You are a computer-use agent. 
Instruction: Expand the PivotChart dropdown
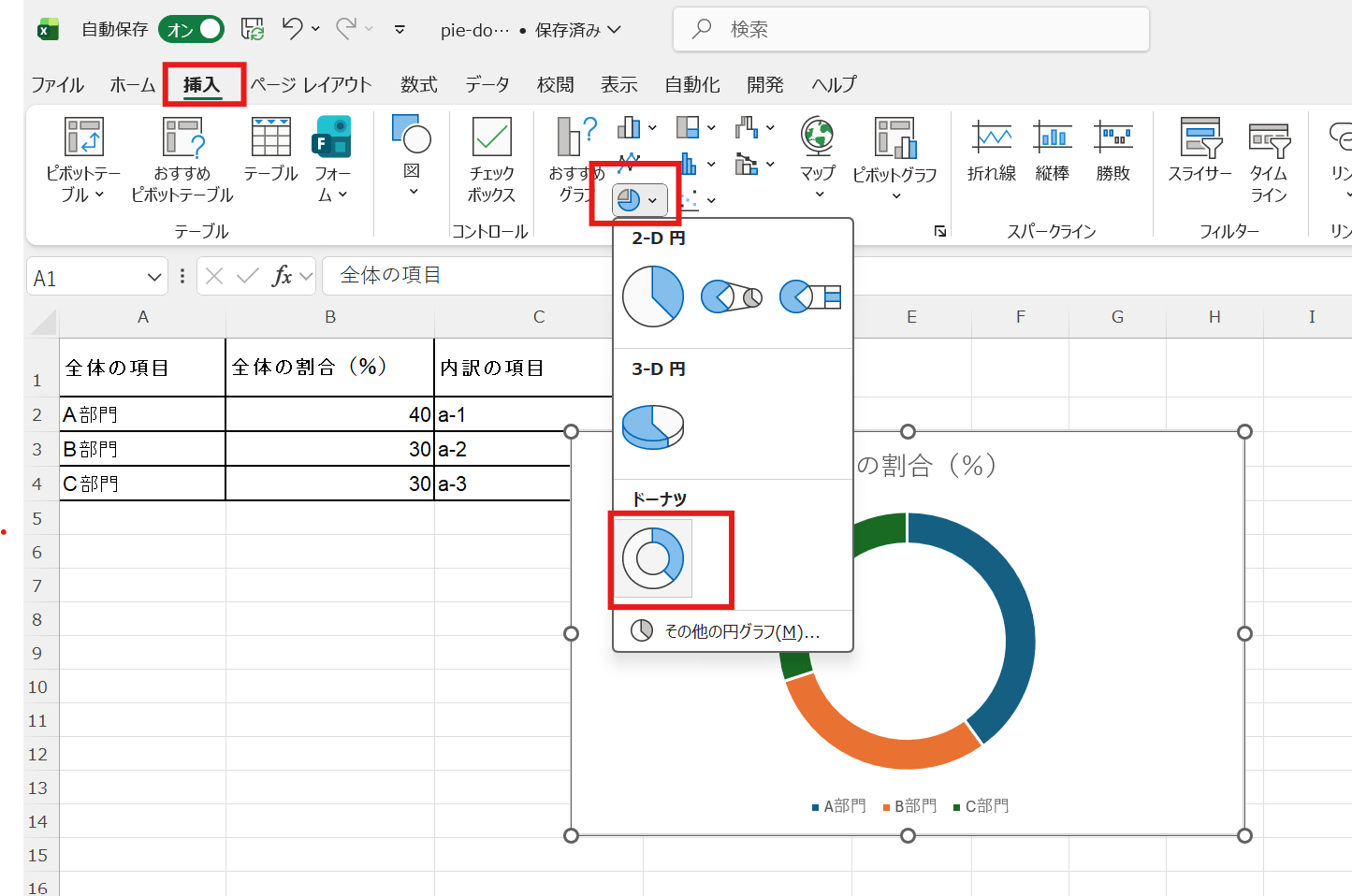(x=895, y=195)
